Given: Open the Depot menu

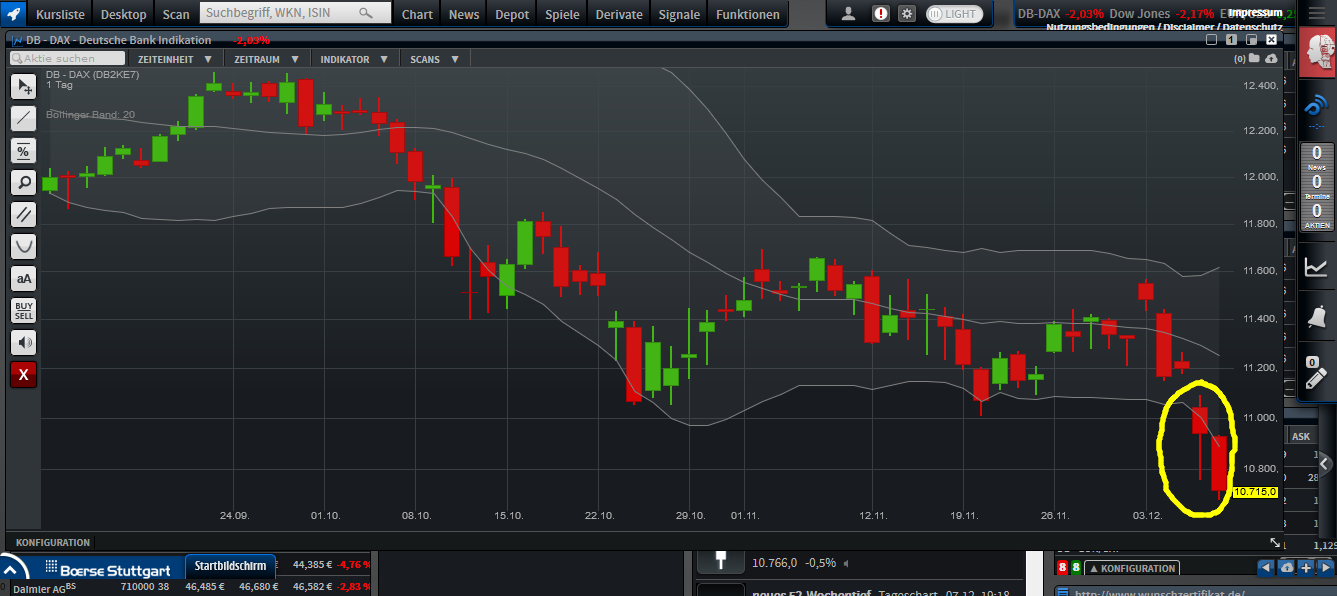Looking at the screenshot, I should coord(511,14).
